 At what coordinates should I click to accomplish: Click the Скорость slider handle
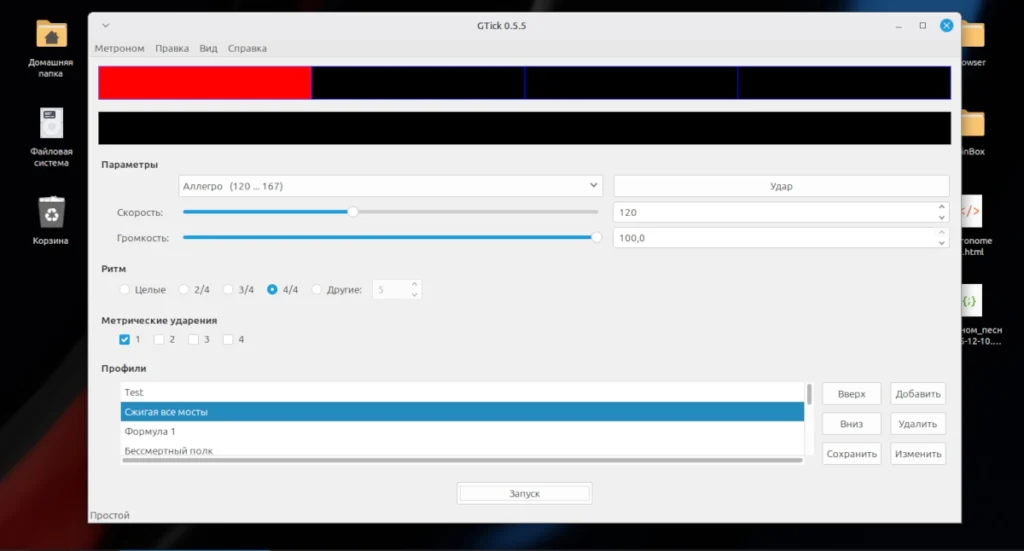(353, 212)
